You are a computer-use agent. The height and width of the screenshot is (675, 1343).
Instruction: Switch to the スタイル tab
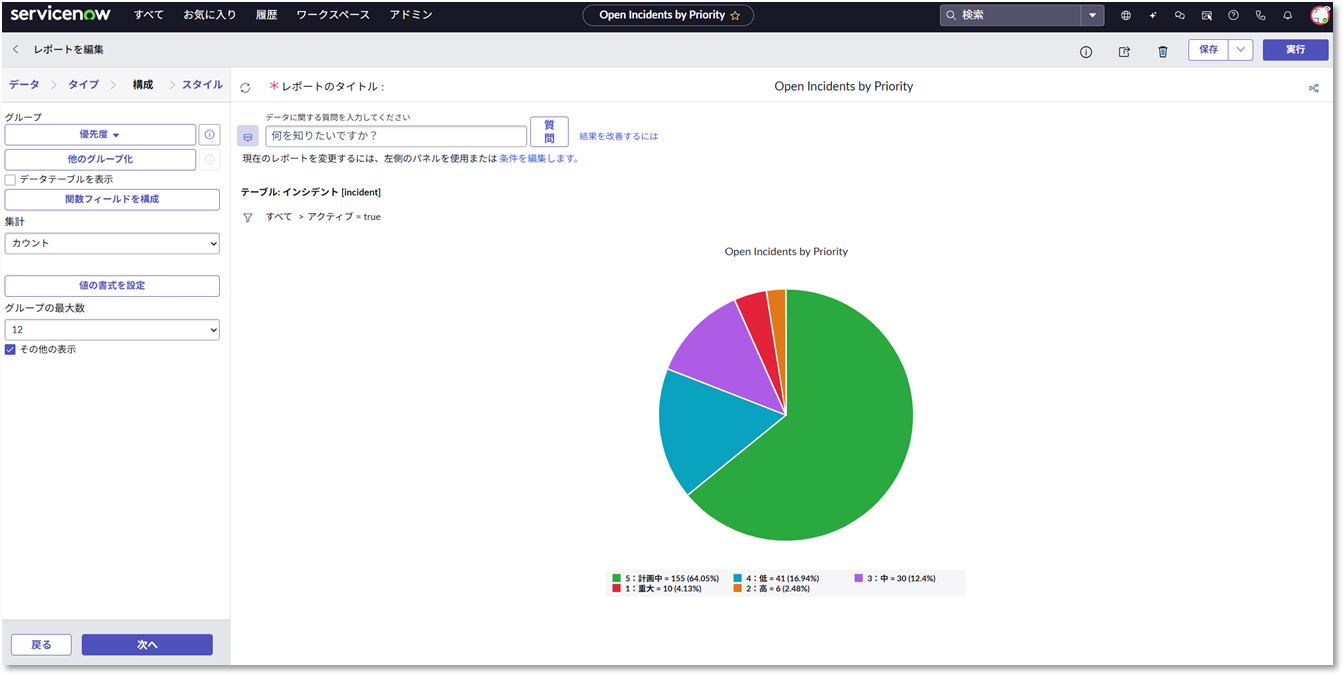(202, 85)
